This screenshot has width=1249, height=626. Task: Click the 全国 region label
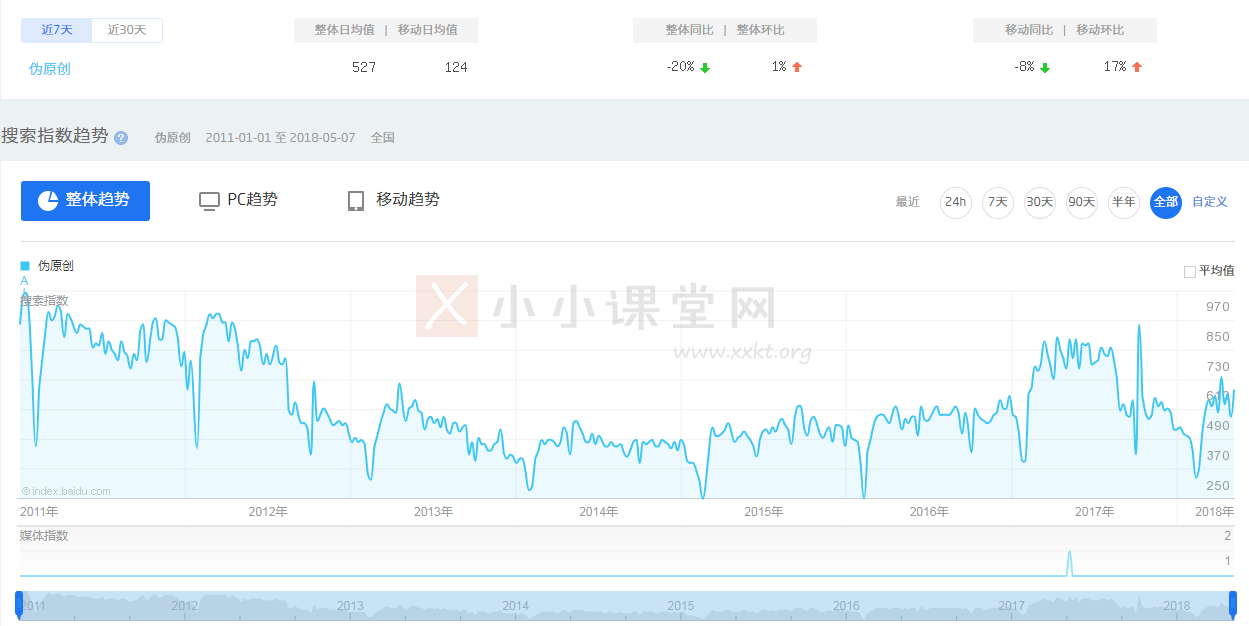tap(383, 138)
